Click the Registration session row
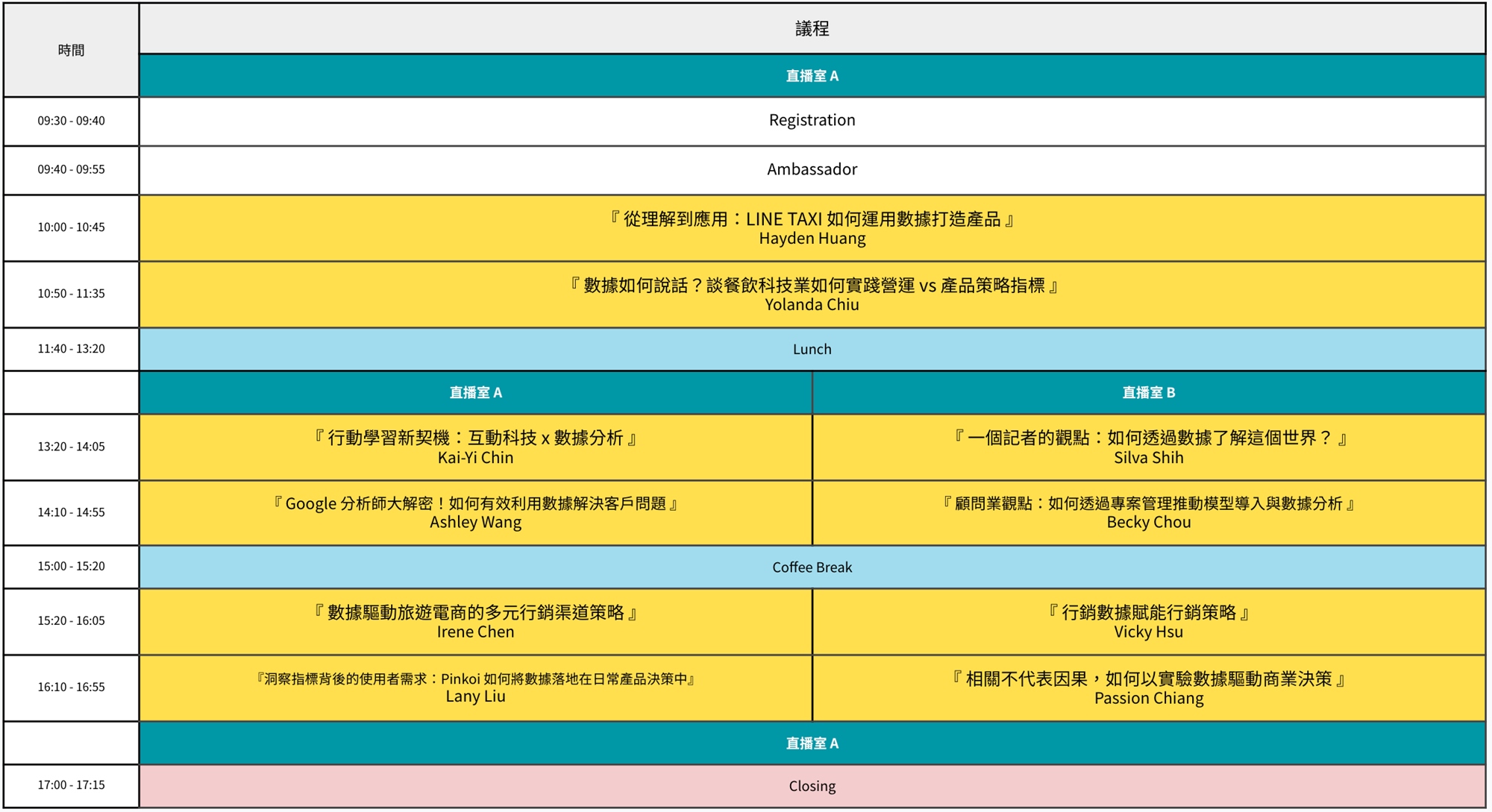The width and height of the screenshot is (1492, 812). (x=812, y=120)
